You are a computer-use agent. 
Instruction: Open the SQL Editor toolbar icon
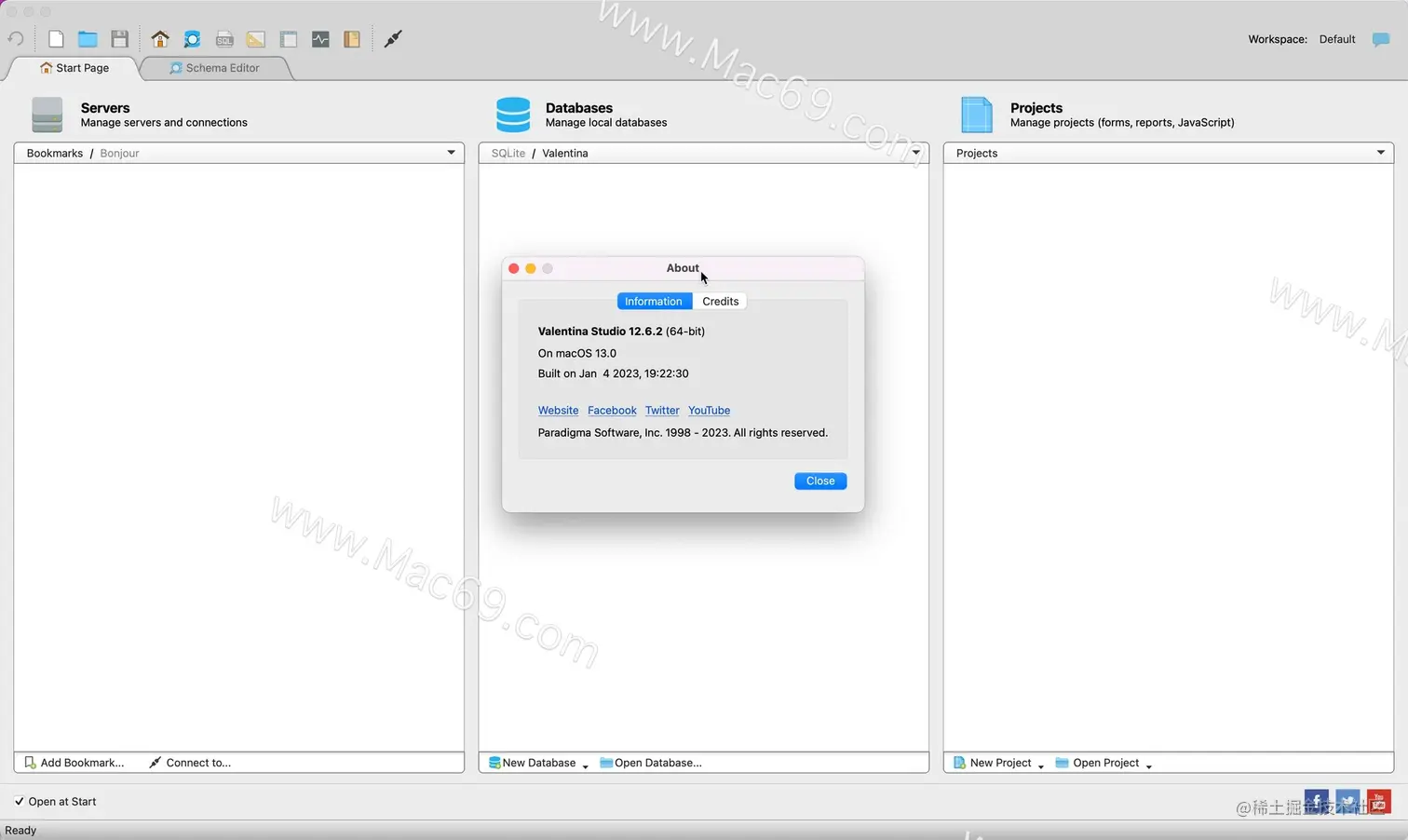(x=224, y=39)
